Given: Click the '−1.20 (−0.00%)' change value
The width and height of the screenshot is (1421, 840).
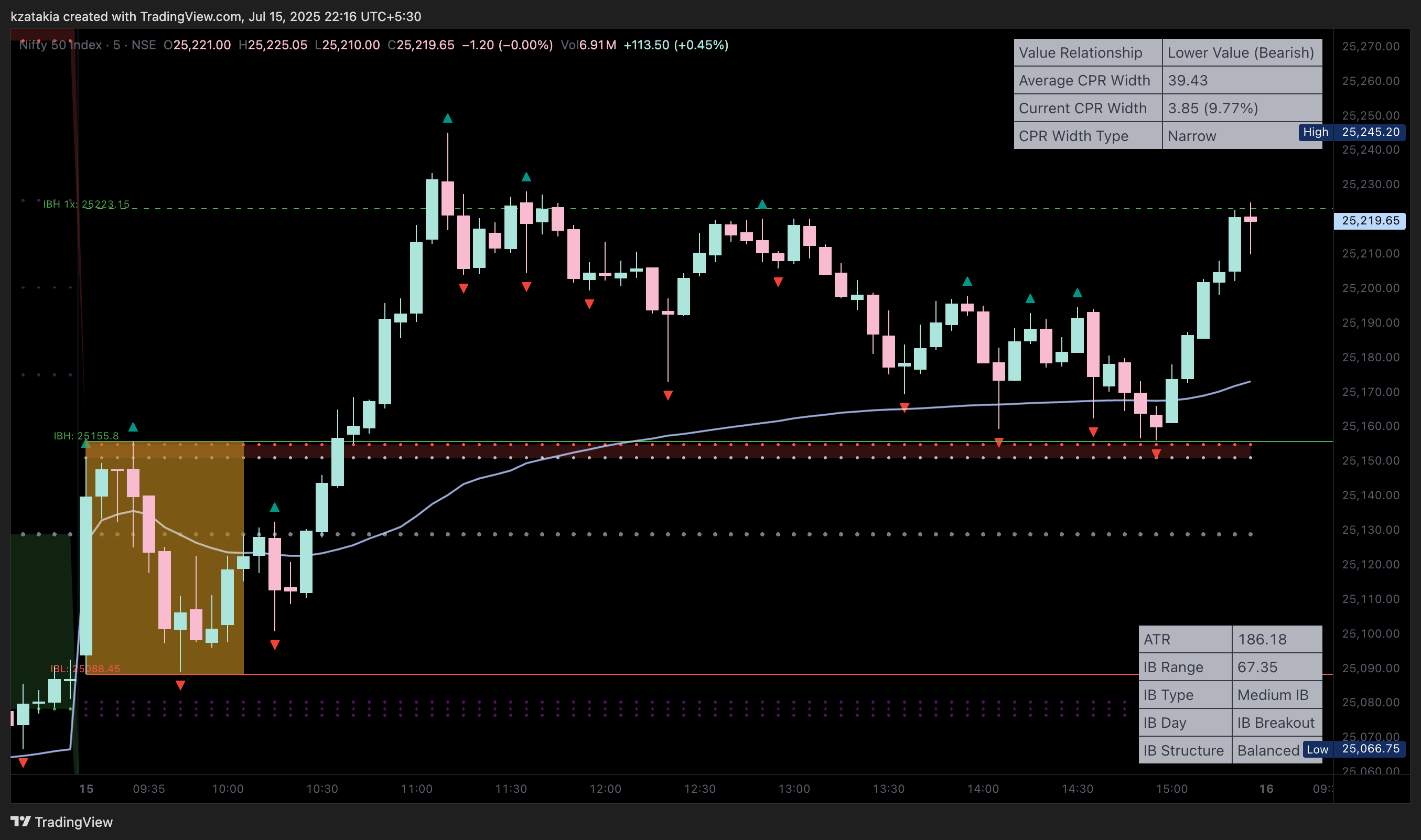Looking at the screenshot, I should pyautogui.click(x=507, y=45).
